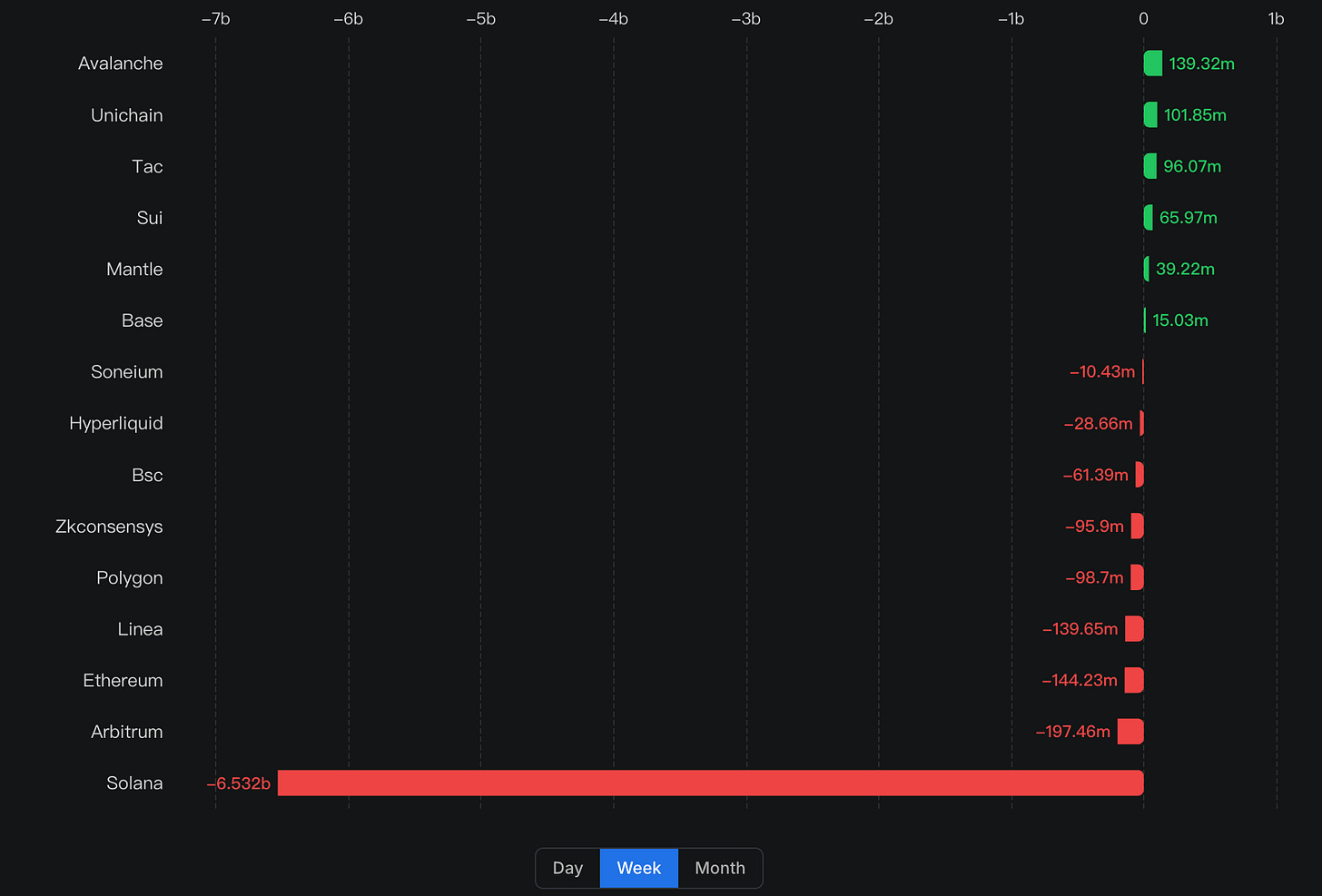The width and height of the screenshot is (1322, 896).
Task: Click the −6b axis tick label
Action: point(349,19)
